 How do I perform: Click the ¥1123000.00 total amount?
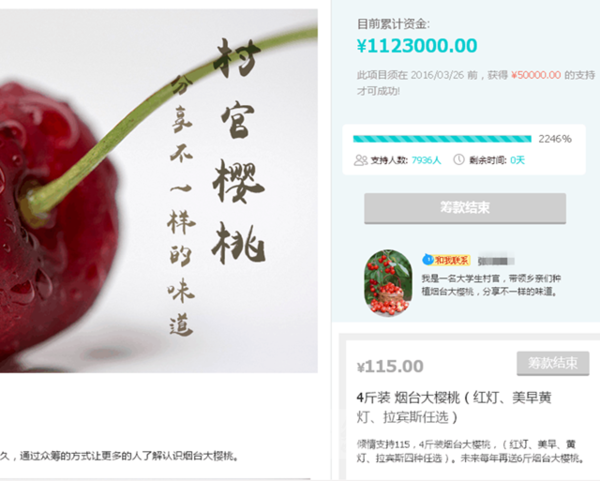(417, 46)
